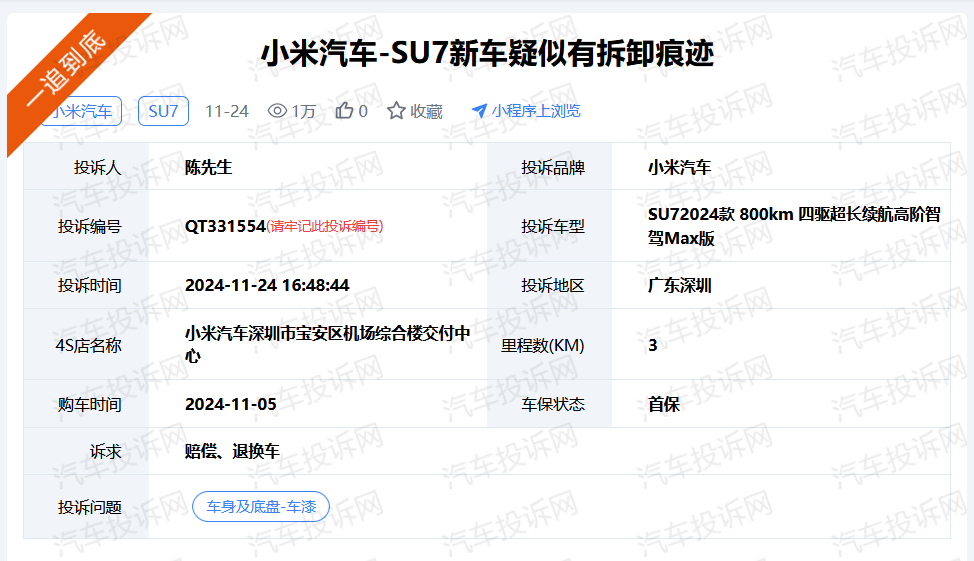Screen dimensions: 974x561
Task: Click mileage value 3
Action: (652, 345)
